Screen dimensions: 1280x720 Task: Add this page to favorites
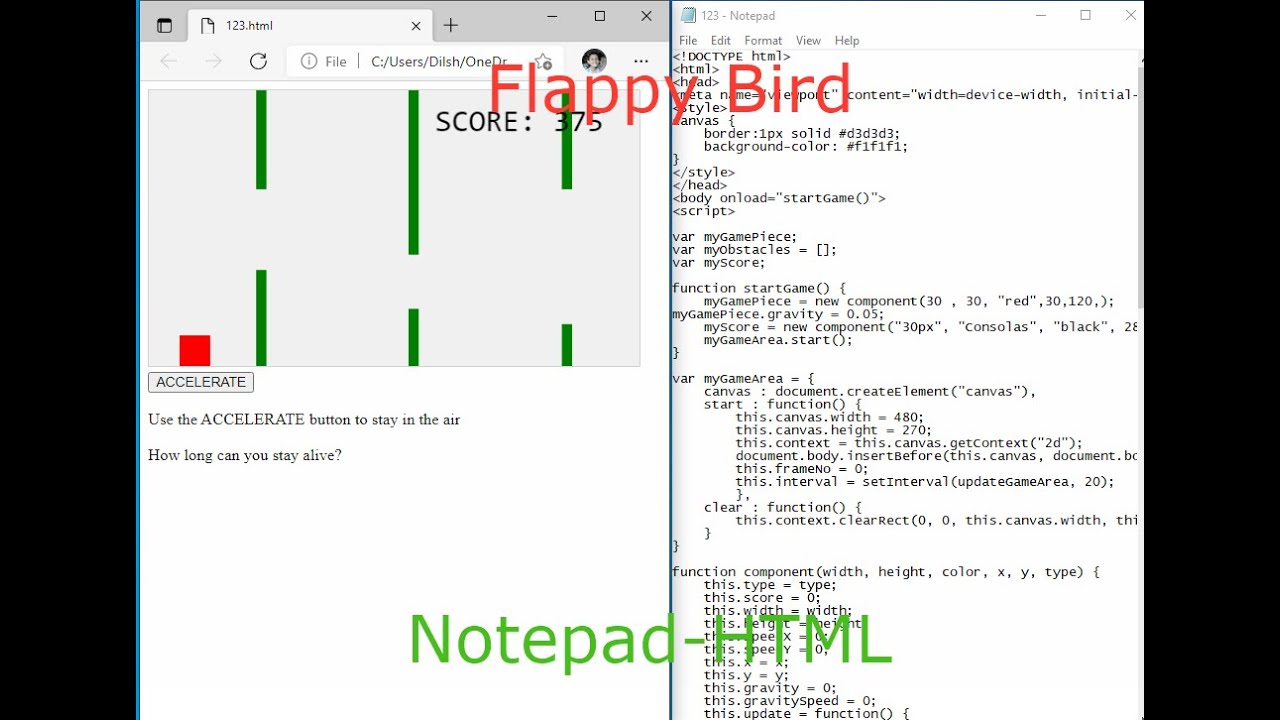pos(543,61)
